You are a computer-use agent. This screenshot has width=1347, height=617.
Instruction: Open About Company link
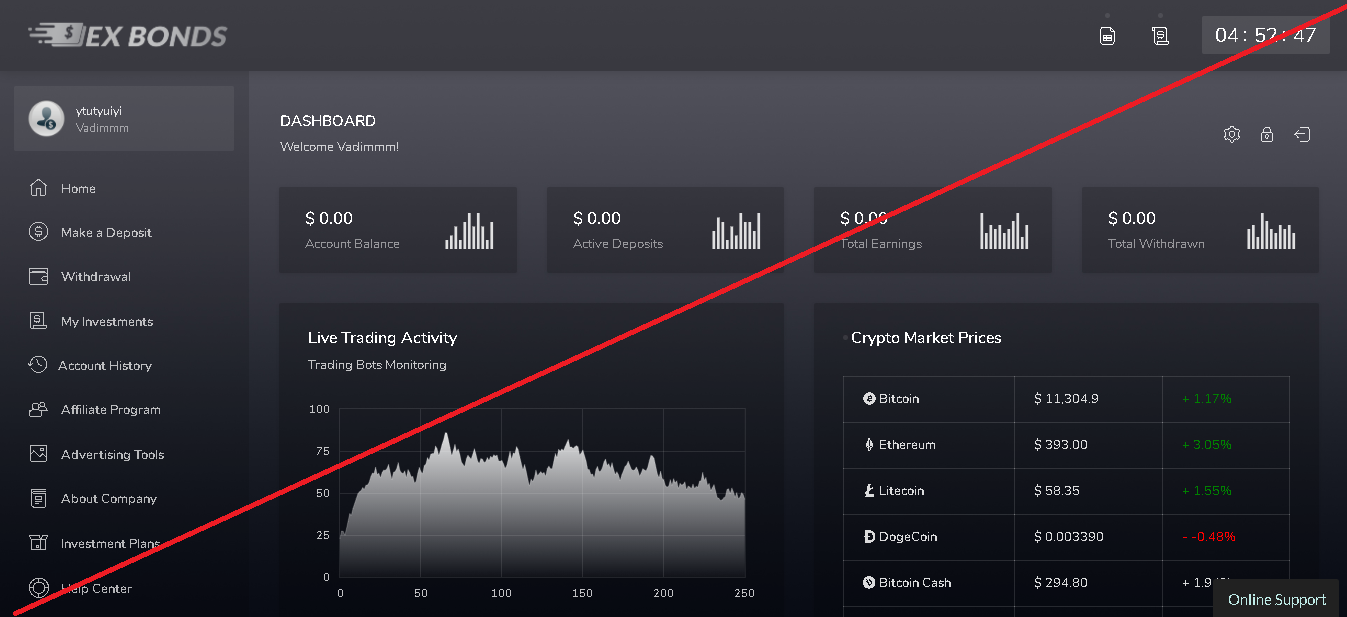(109, 499)
